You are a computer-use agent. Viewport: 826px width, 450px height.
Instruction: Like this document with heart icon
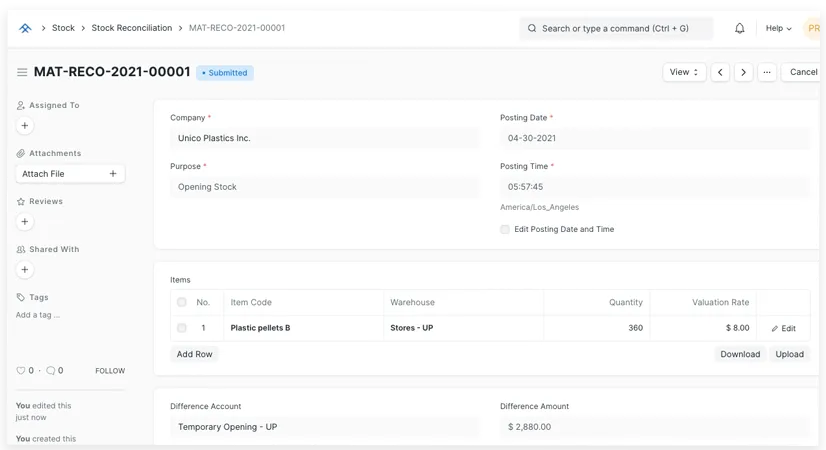click(x=21, y=371)
